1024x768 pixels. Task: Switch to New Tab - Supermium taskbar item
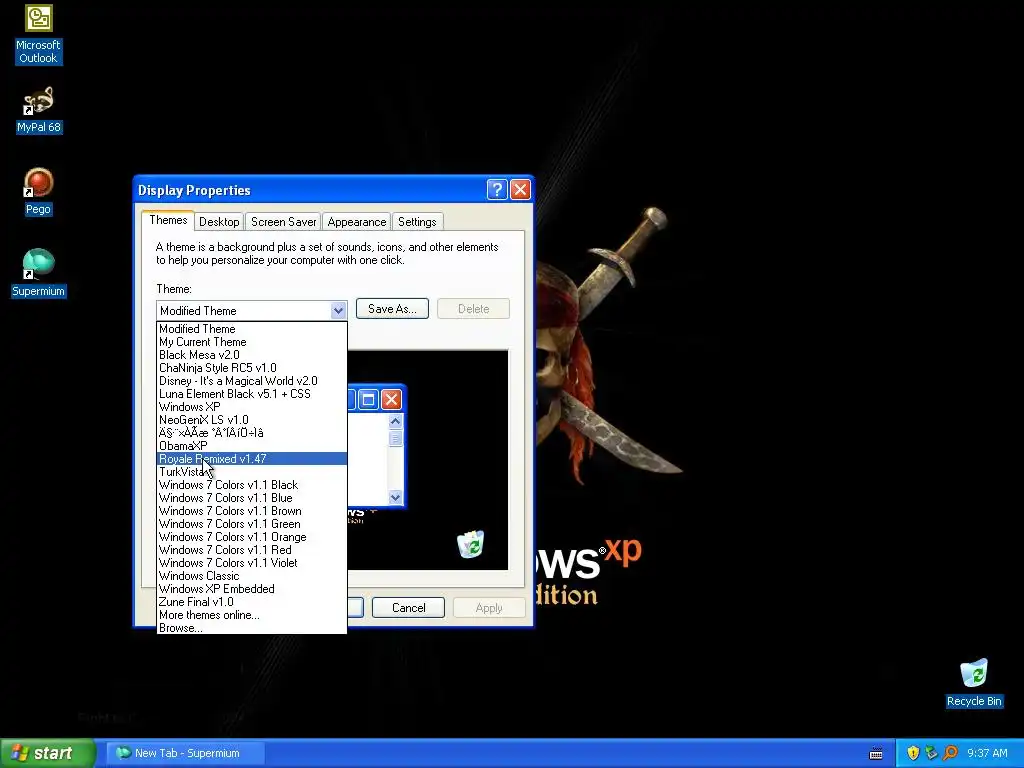pyautogui.click(x=185, y=753)
